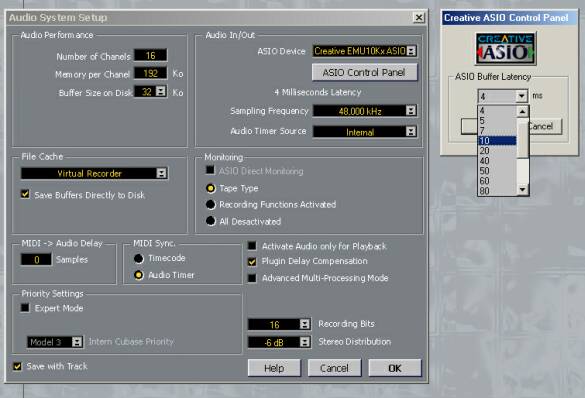This screenshot has height=398, width=585.
Task: Select 80 ms in latency list
Action: click(x=497, y=191)
